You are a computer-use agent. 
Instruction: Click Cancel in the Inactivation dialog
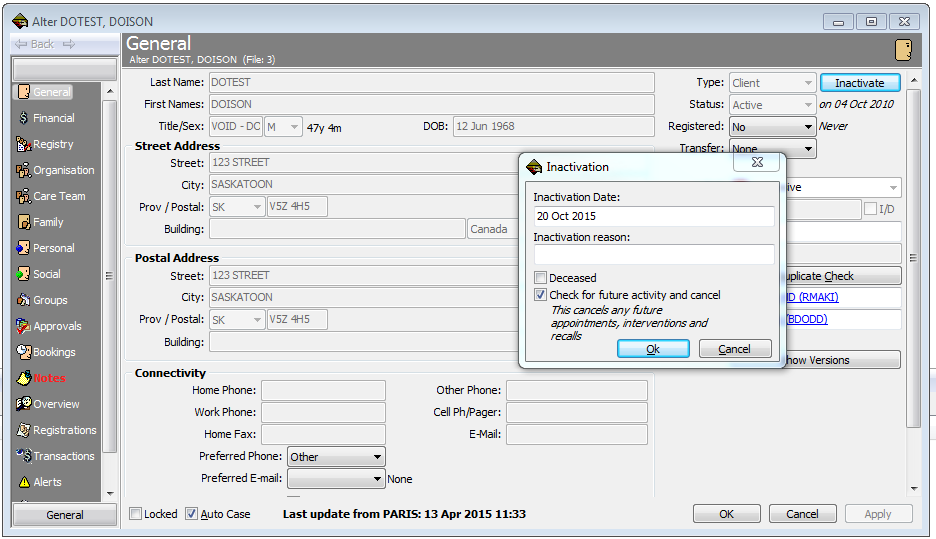pyautogui.click(x=735, y=349)
